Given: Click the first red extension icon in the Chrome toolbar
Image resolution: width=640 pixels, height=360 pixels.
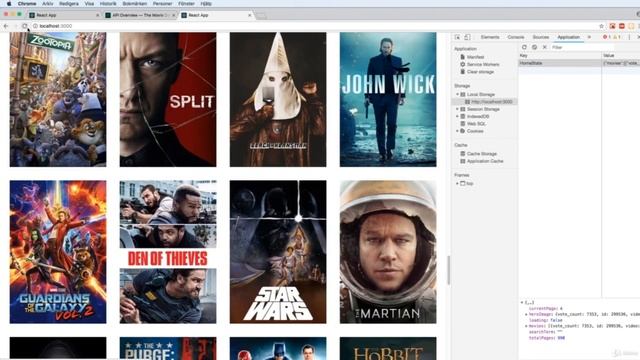Looking at the screenshot, I should (612, 26).
